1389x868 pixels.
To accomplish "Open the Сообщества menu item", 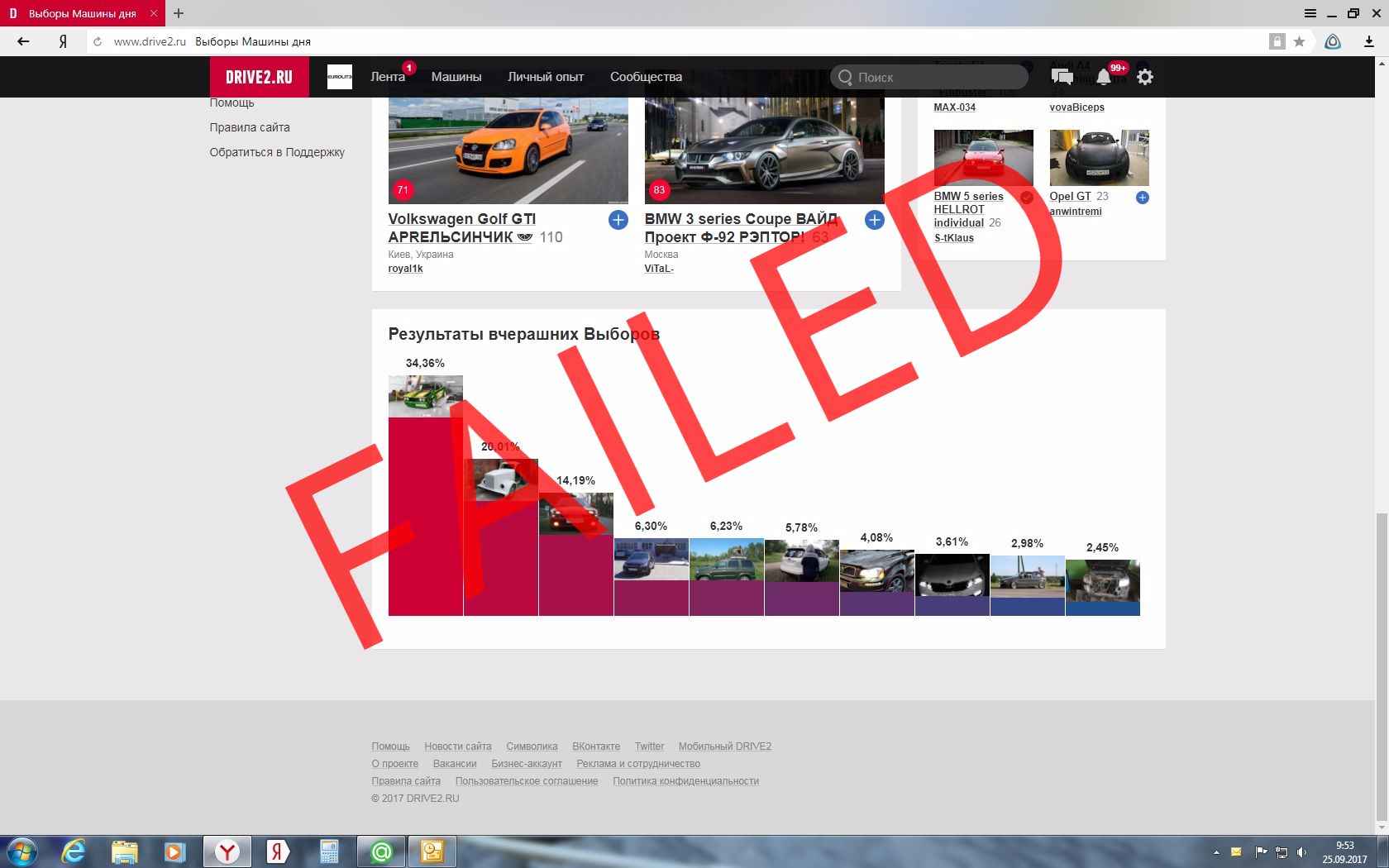I will click(646, 77).
